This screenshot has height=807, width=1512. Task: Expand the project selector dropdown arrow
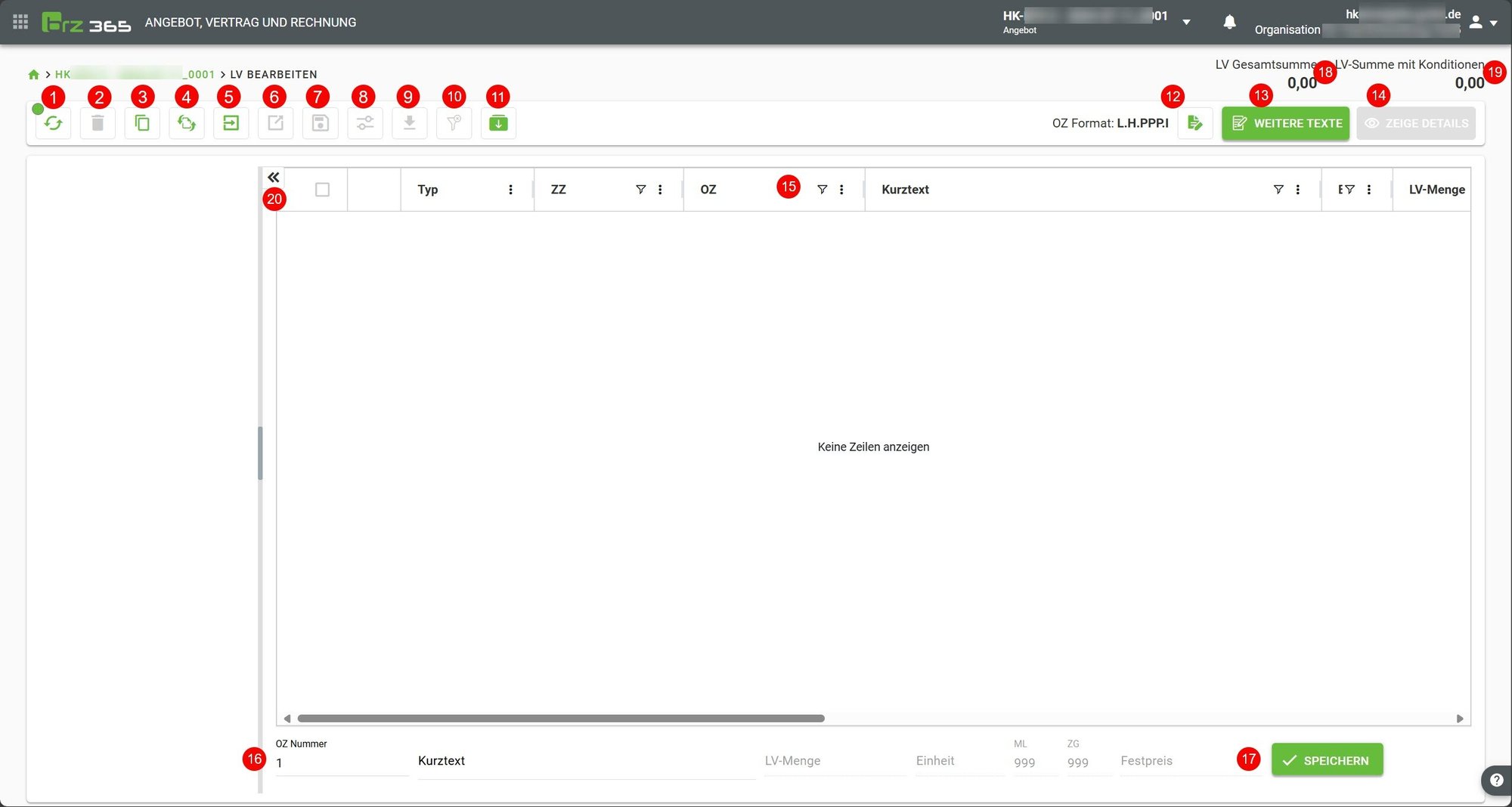[1186, 22]
